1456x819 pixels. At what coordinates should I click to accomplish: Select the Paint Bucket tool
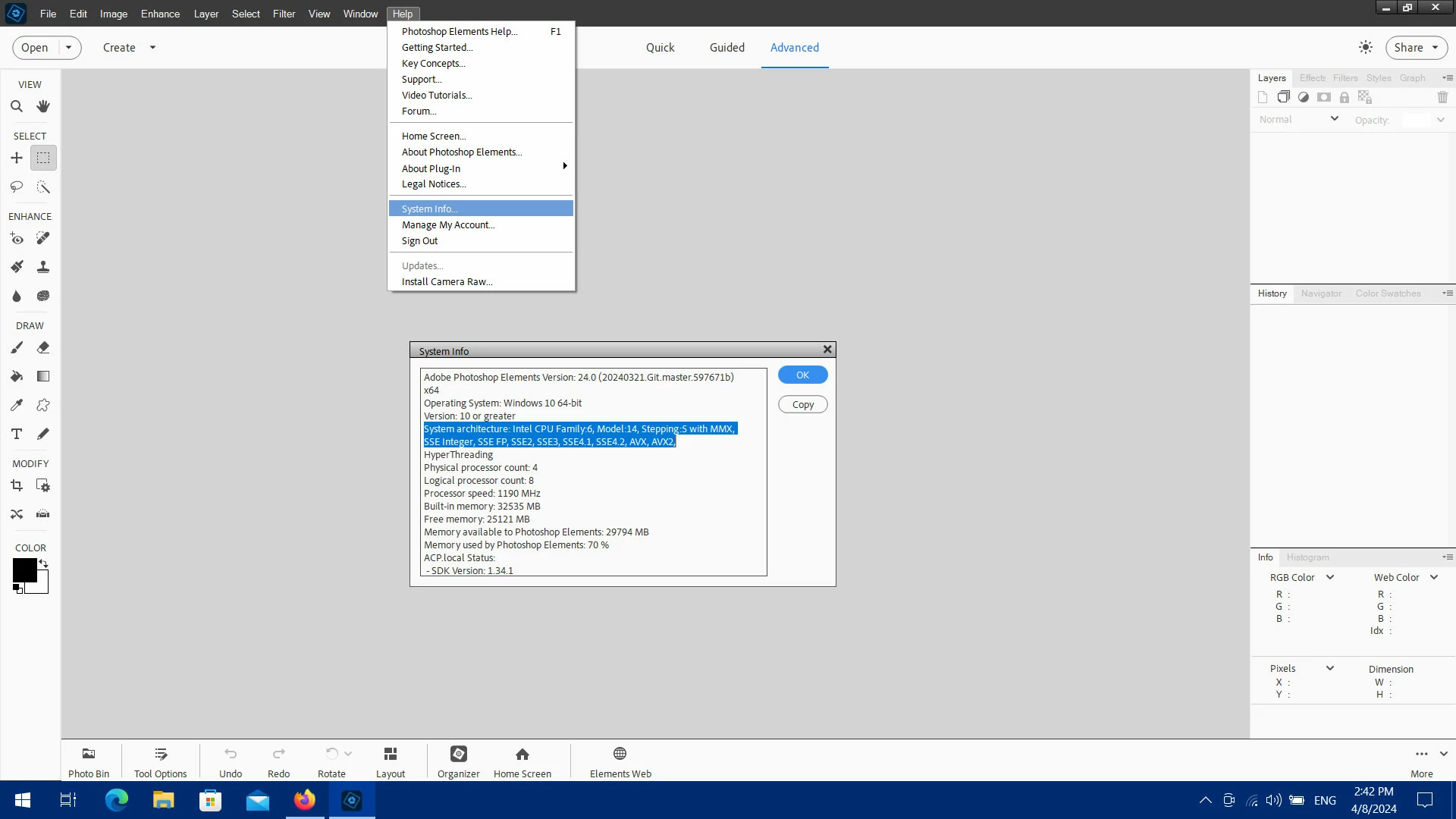tap(17, 376)
